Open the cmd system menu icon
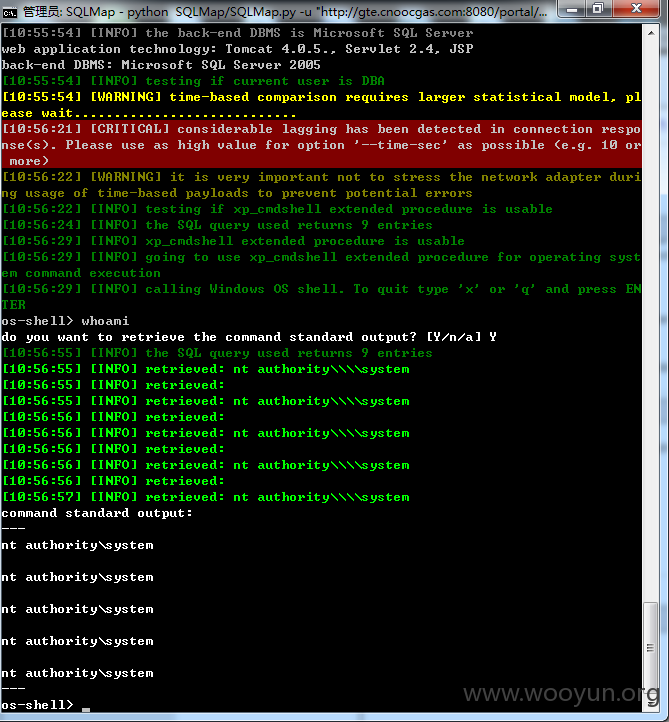This screenshot has height=722, width=669. [9, 12]
